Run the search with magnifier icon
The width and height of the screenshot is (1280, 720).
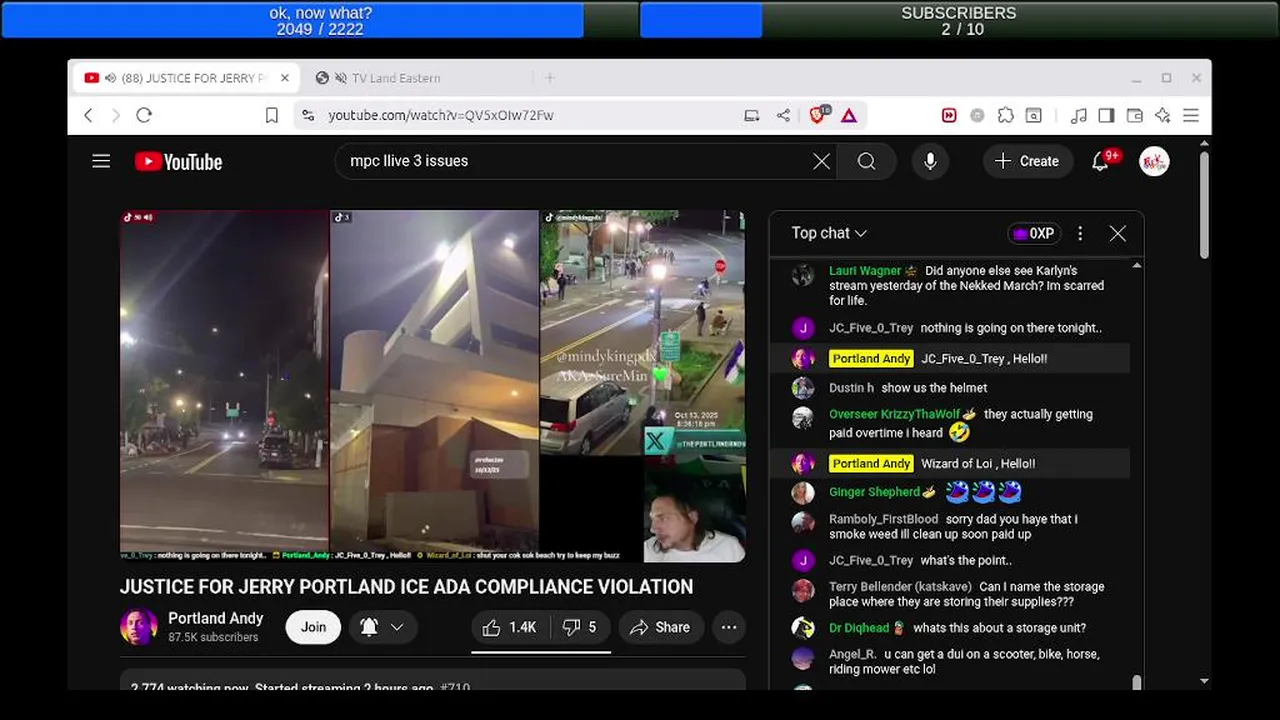[x=867, y=161]
